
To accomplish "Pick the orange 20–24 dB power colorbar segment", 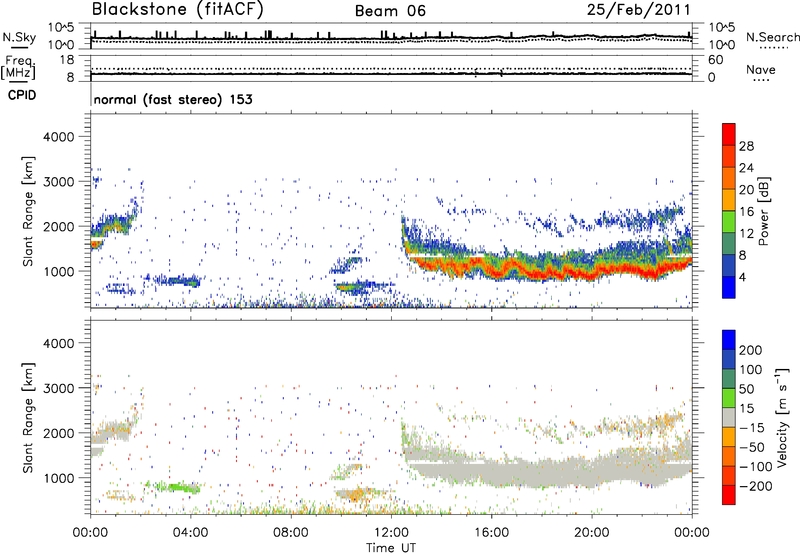I will tap(729, 179).
